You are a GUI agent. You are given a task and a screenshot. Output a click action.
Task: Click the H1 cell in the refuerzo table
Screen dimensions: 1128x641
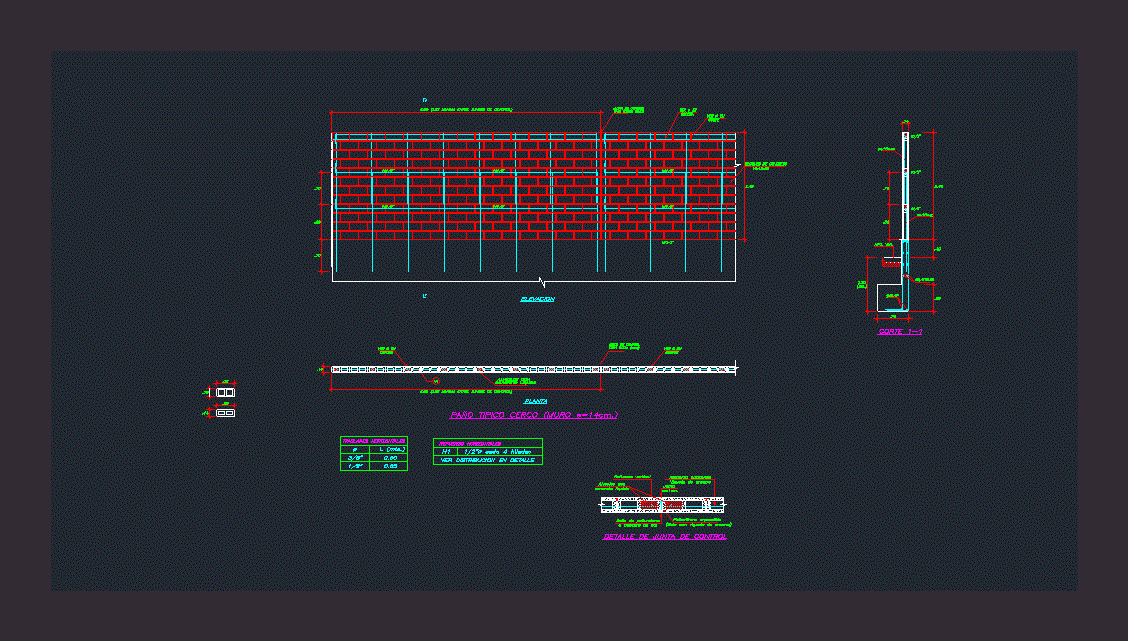click(445, 452)
